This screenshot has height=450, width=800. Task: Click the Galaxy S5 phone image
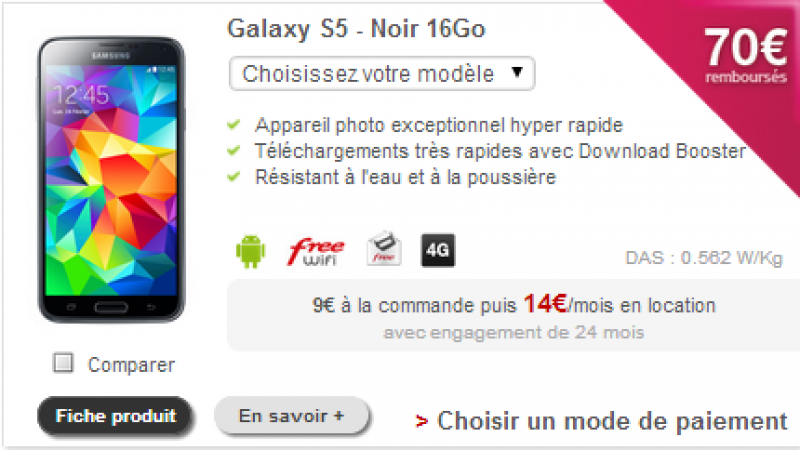[112, 180]
